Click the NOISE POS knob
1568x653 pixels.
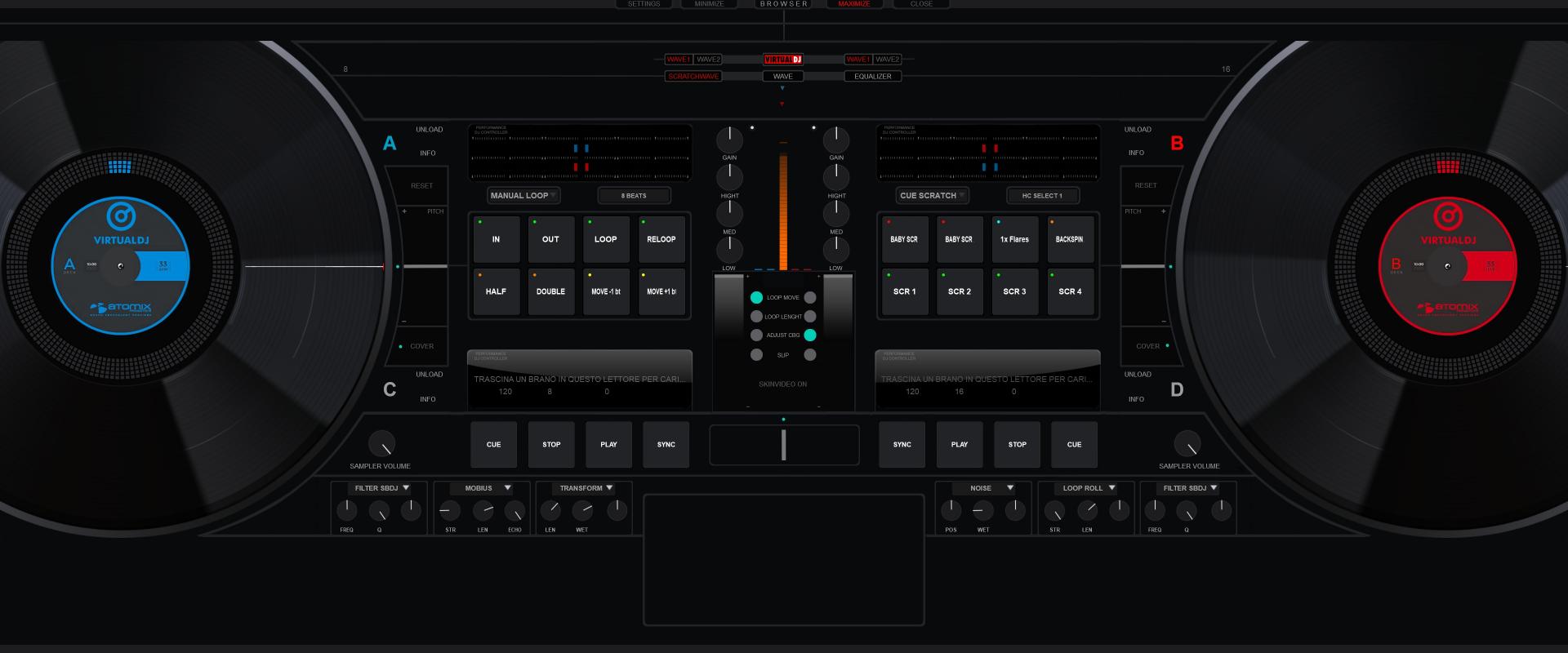pos(951,511)
